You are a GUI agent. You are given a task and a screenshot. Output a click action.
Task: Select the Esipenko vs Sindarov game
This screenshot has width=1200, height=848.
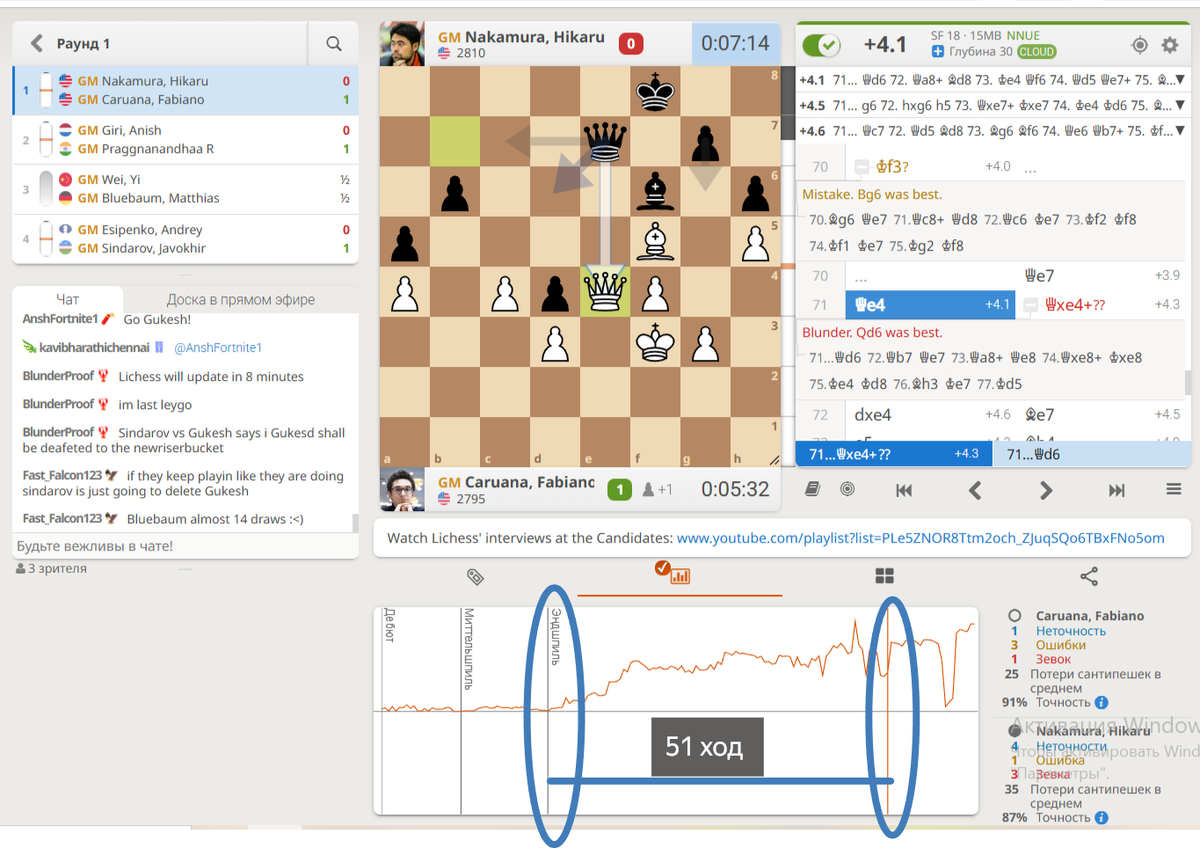click(x=185, y=239)
